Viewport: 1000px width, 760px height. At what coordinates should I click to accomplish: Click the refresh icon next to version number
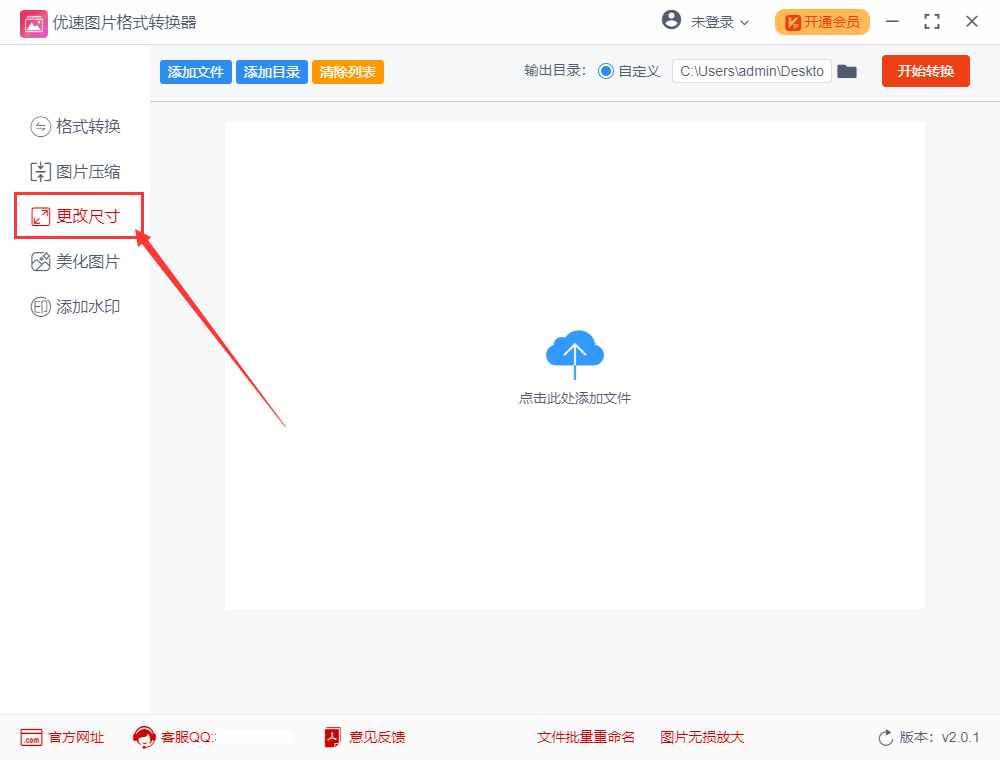[886, 737]
